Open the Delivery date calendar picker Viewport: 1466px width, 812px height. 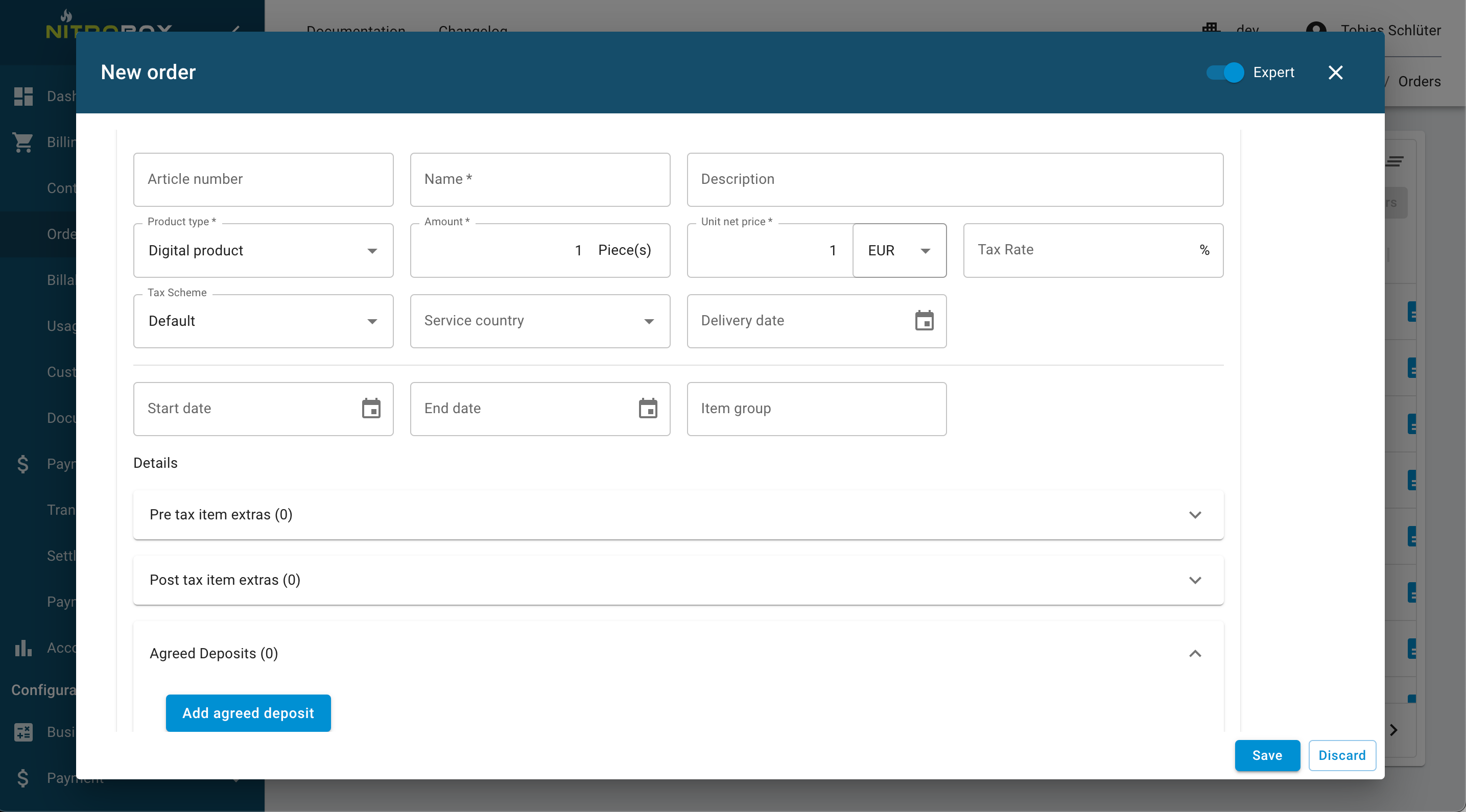(x=924, y=321)
